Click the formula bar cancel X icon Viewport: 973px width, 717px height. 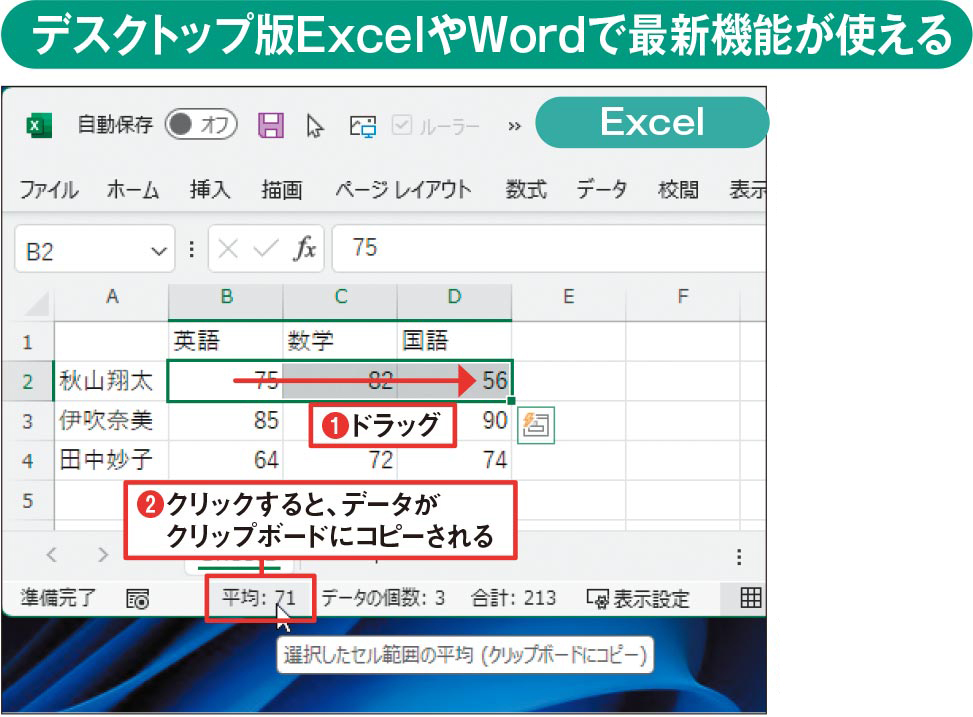pyautogui.click(x=228, y=250)
